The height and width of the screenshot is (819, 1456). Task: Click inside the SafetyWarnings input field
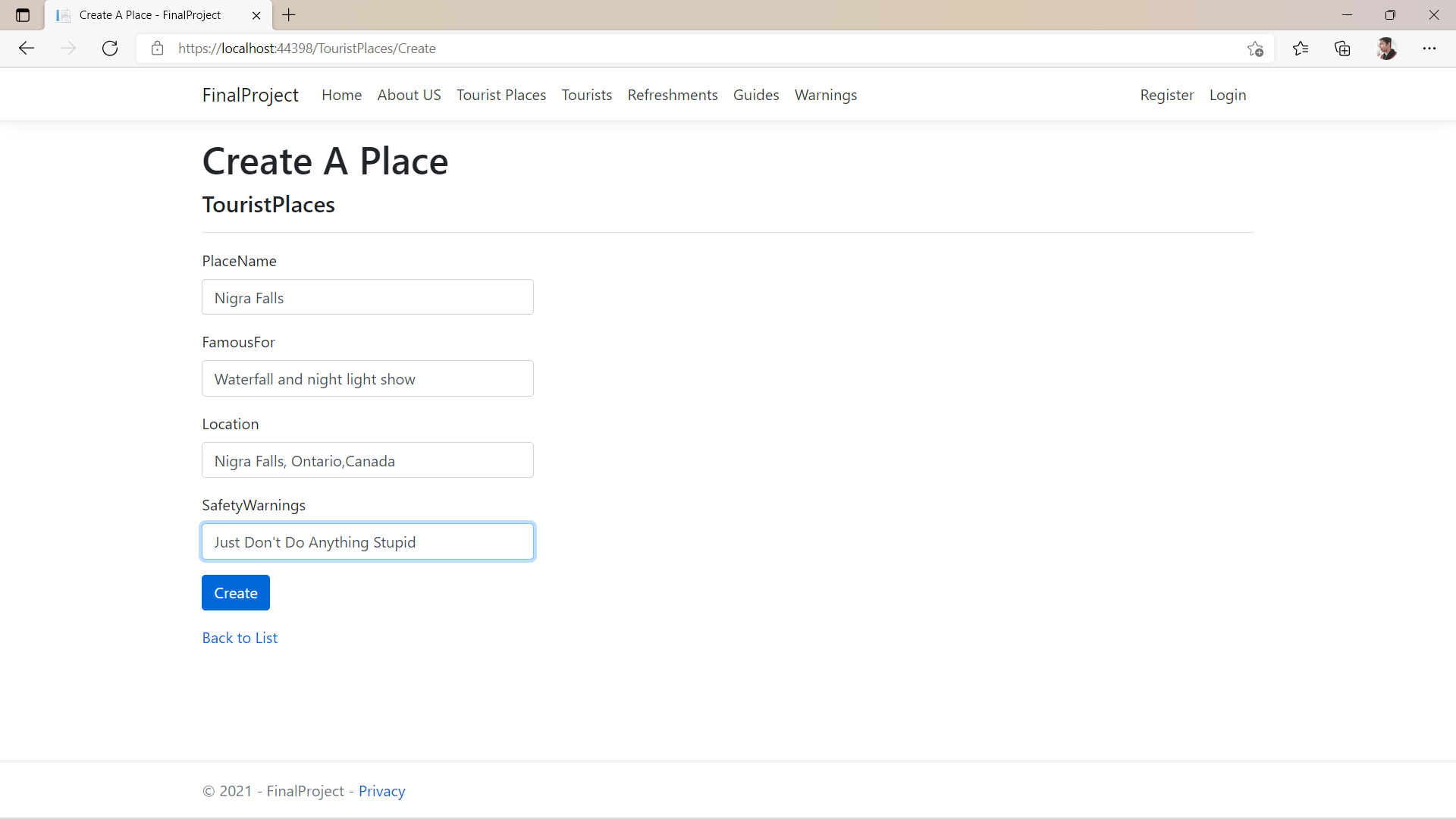(368, 541)
